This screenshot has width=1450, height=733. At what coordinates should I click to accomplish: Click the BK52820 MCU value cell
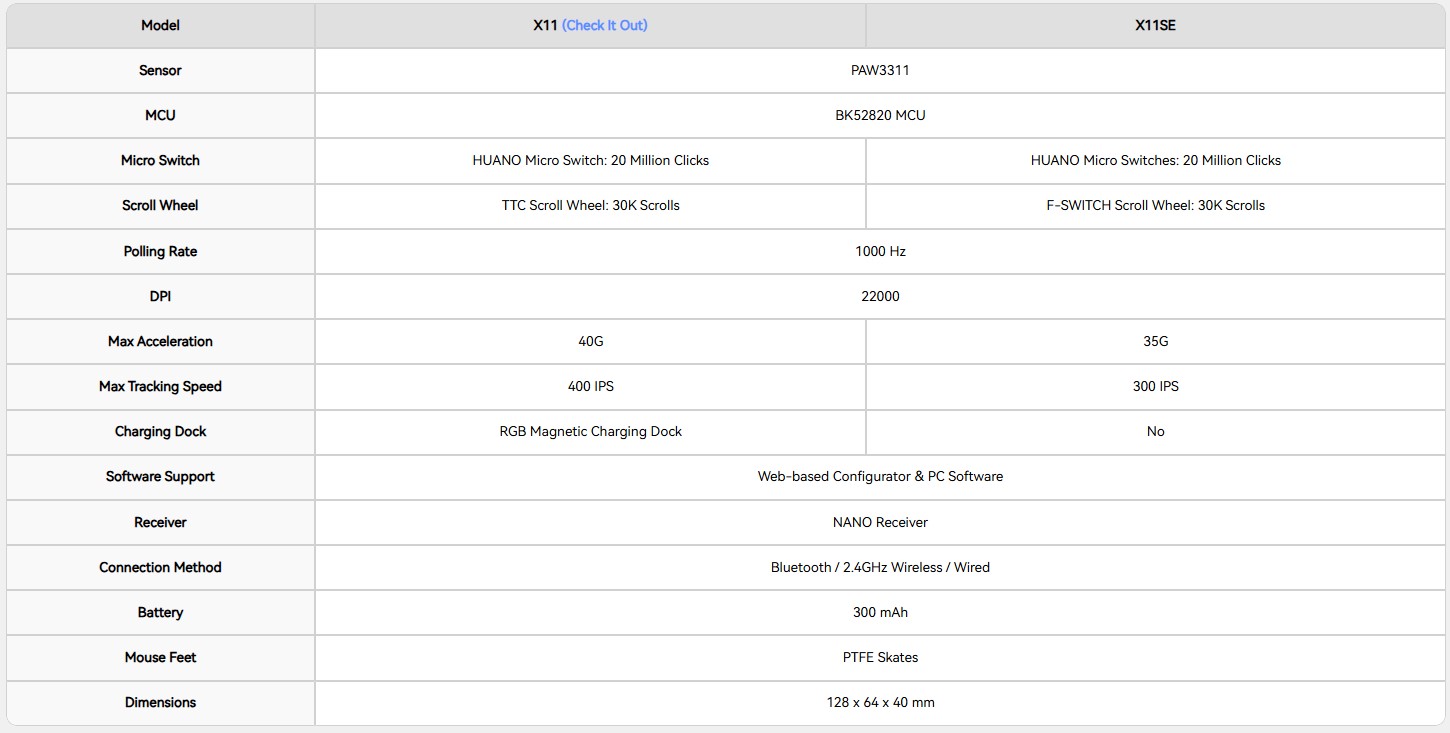tap(880, 115)
